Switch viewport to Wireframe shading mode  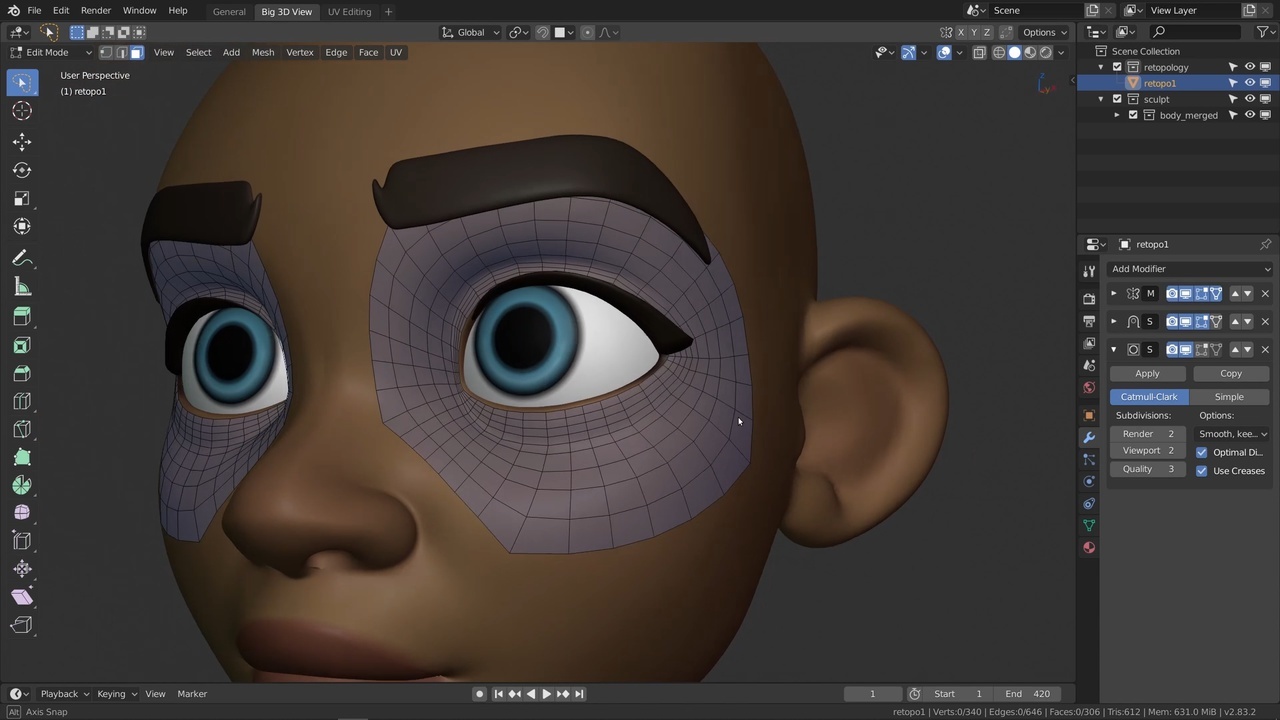click(998, 52)
